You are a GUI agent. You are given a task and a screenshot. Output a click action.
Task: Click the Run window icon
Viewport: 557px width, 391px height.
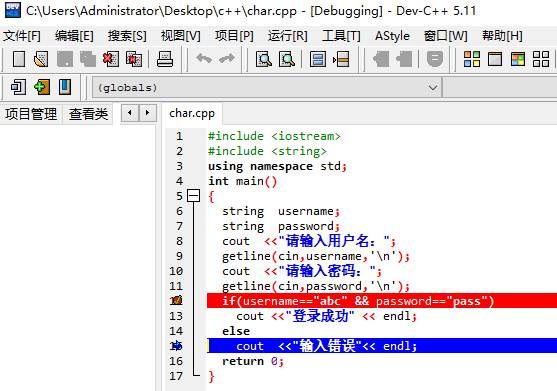tap(495, 59)
